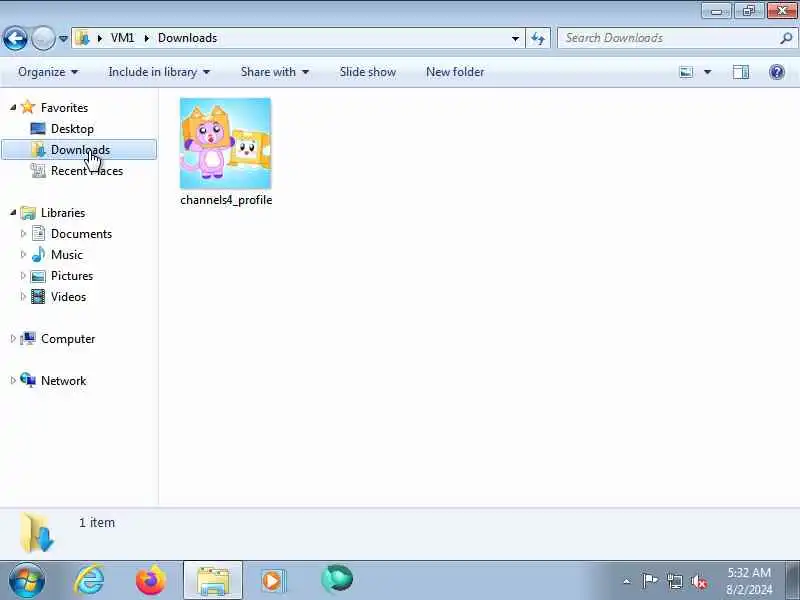This screenshot has width=800, height=600.
Task: Open the Documents library
Action: coord(81,234)
